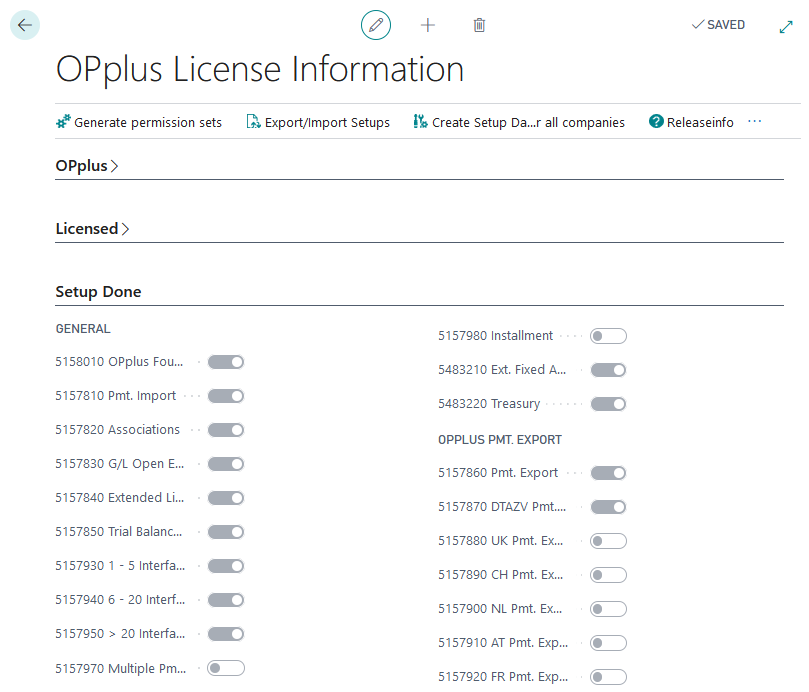The width and height of the screenshot is (809, 692).
Task: Expand the OPplus section
Action: point(87,166)
